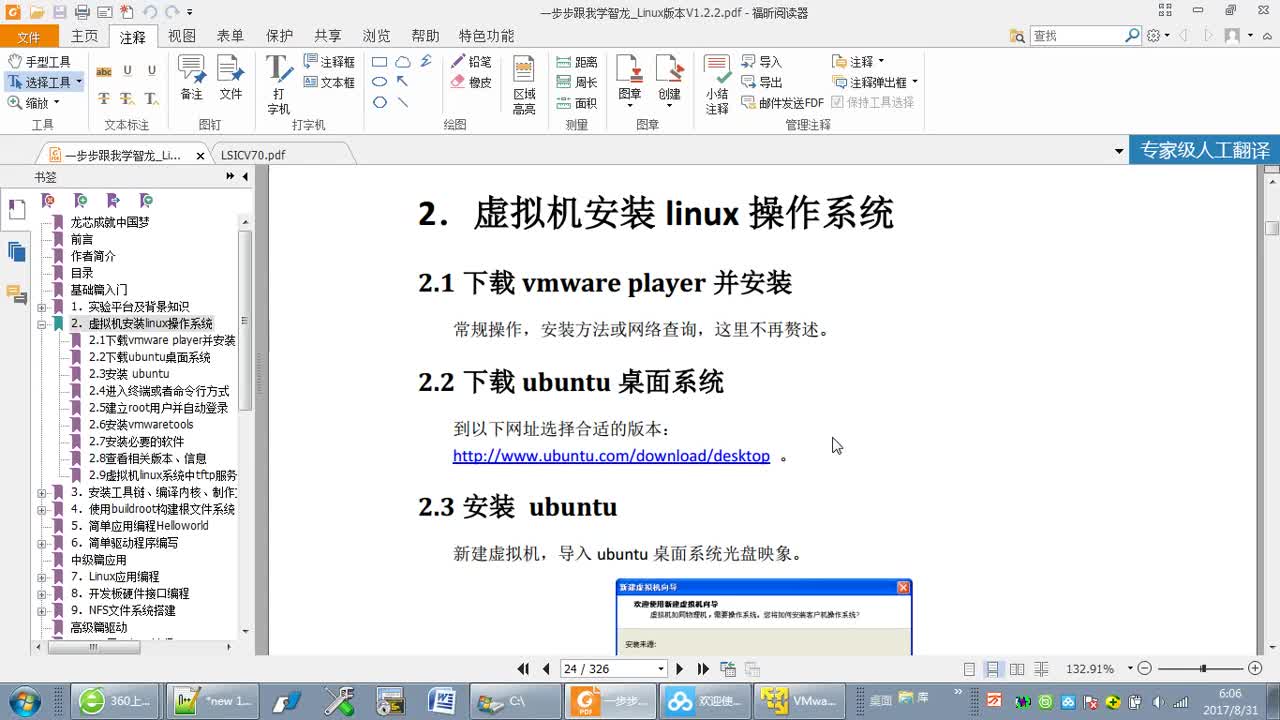Attach a file pin with 文件

pos(231,78)
